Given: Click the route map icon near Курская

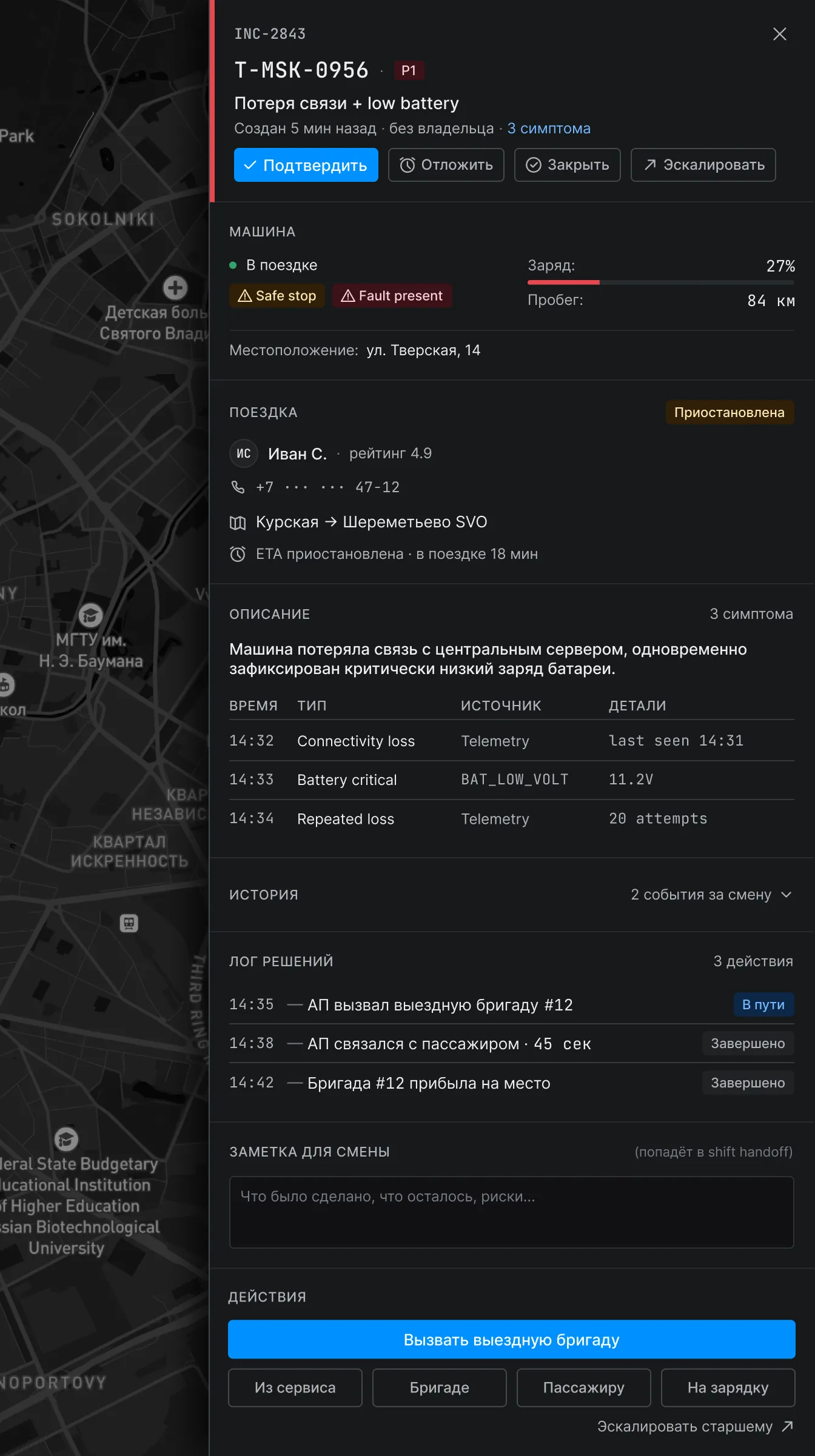Looking at the screenshot, I should (x=238, y=523).
